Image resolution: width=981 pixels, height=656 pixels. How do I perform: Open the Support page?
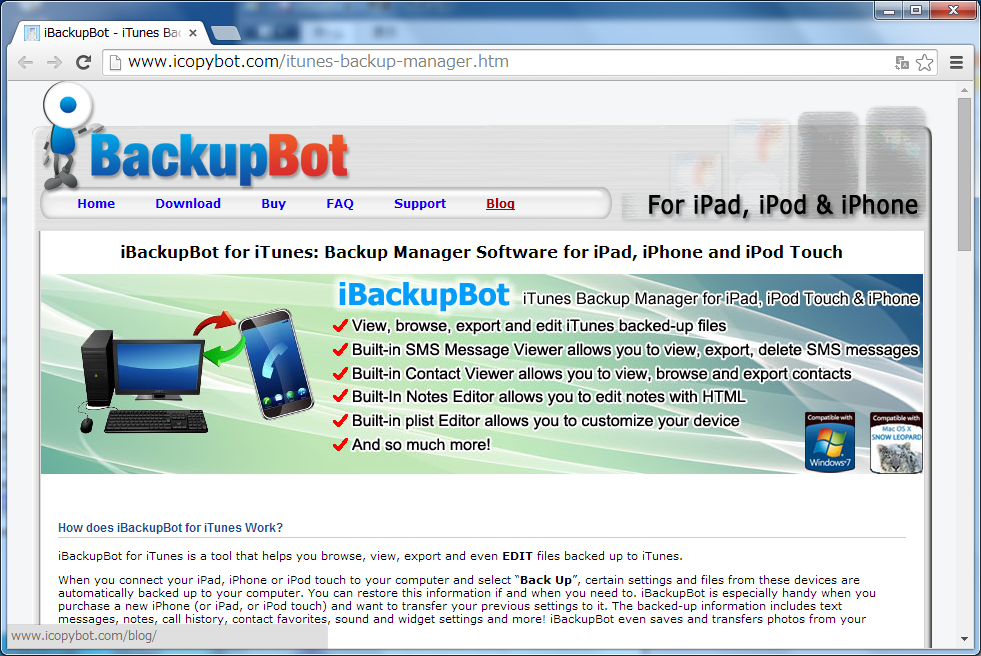pos(419,203)
